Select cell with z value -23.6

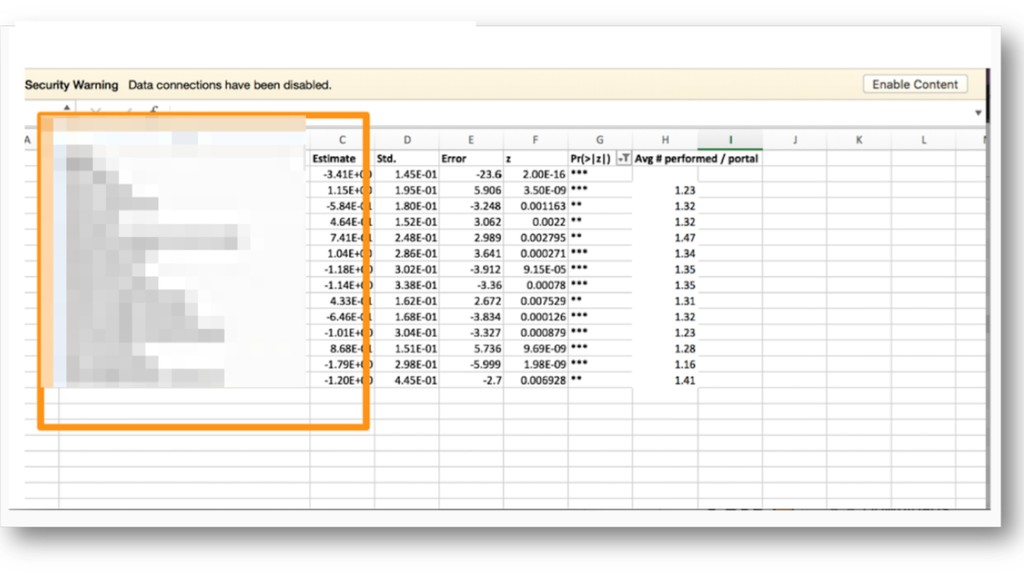471,174
